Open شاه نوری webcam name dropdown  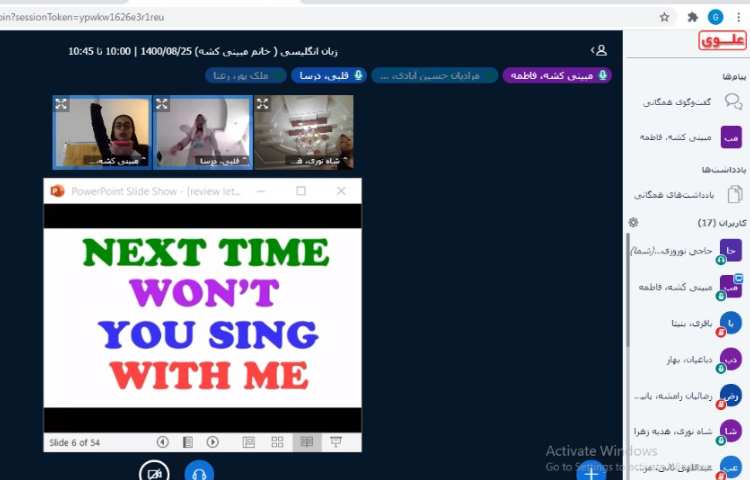(318, 161)
